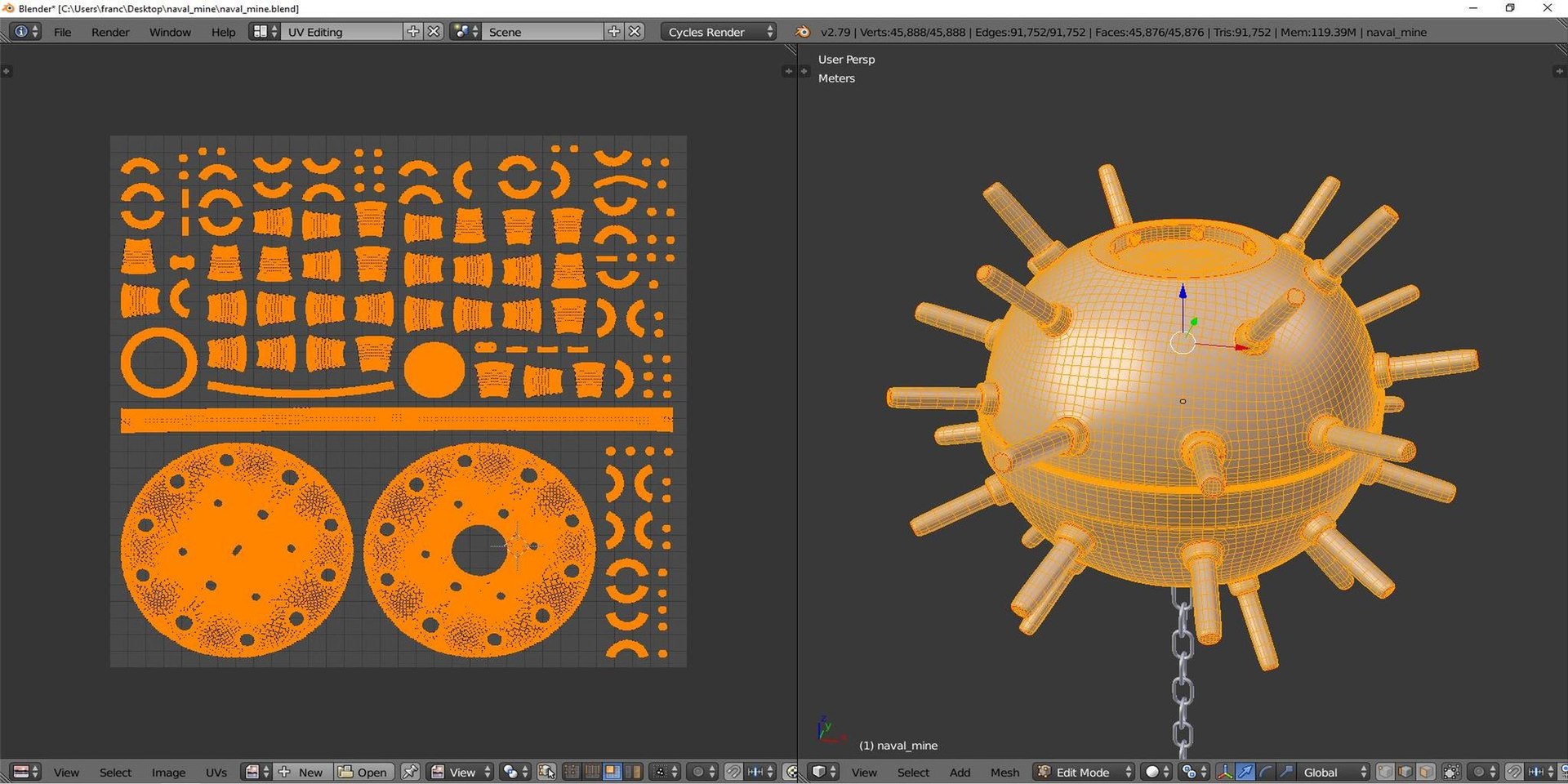1568x784 pixels.
Task: Click the Blender logo in the info header
Action: [x=803, y=32]
